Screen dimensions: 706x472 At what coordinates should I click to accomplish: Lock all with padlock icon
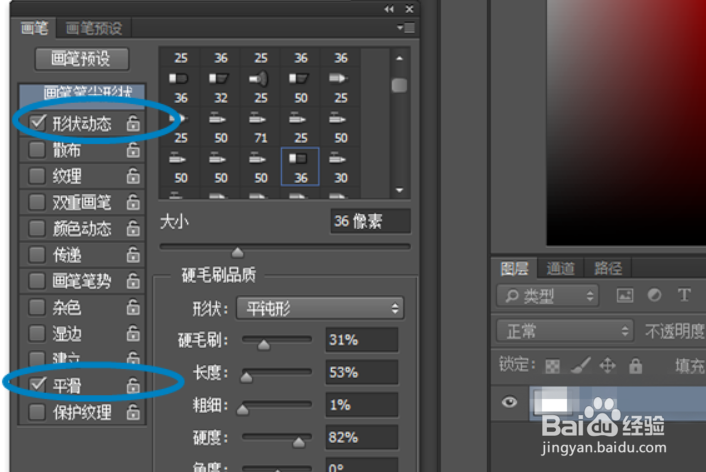pyautogui.click(x=635, y=365)
